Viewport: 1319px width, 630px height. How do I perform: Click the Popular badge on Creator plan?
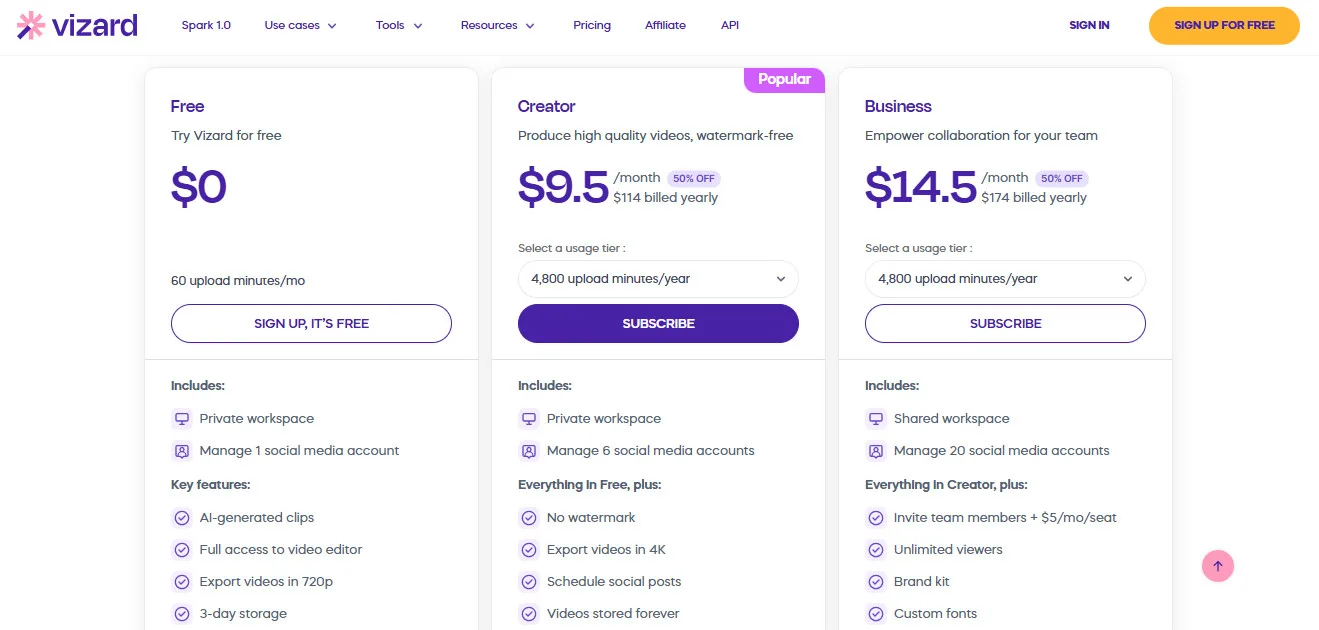[x=784, y=79]
